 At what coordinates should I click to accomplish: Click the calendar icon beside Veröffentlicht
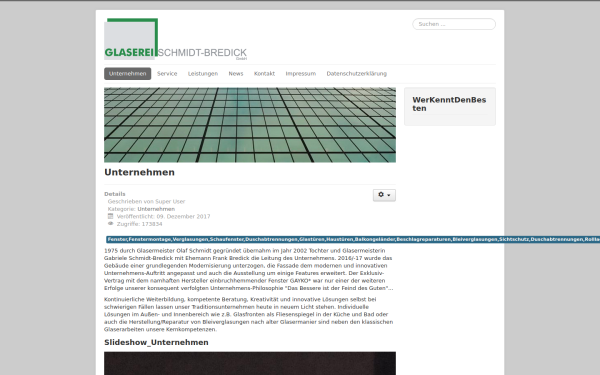click(x=111, y=216)
